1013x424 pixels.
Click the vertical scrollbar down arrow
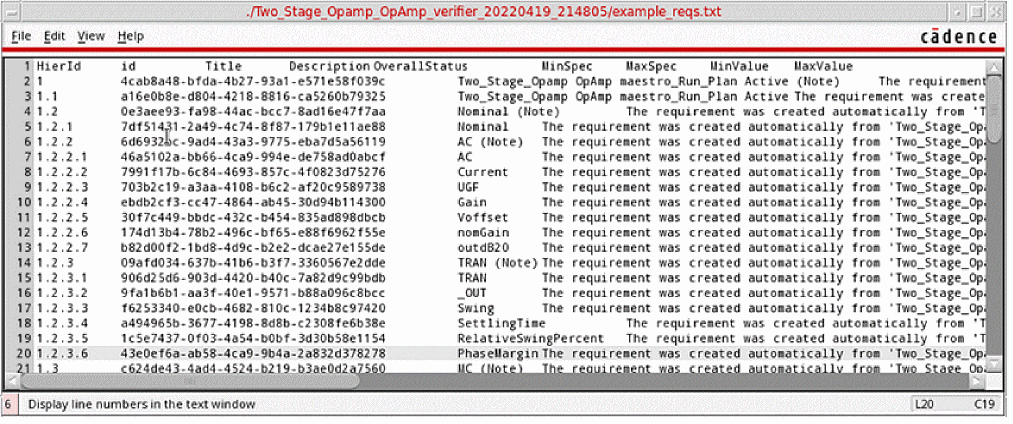pyautogui.click(x=994, y=366)
